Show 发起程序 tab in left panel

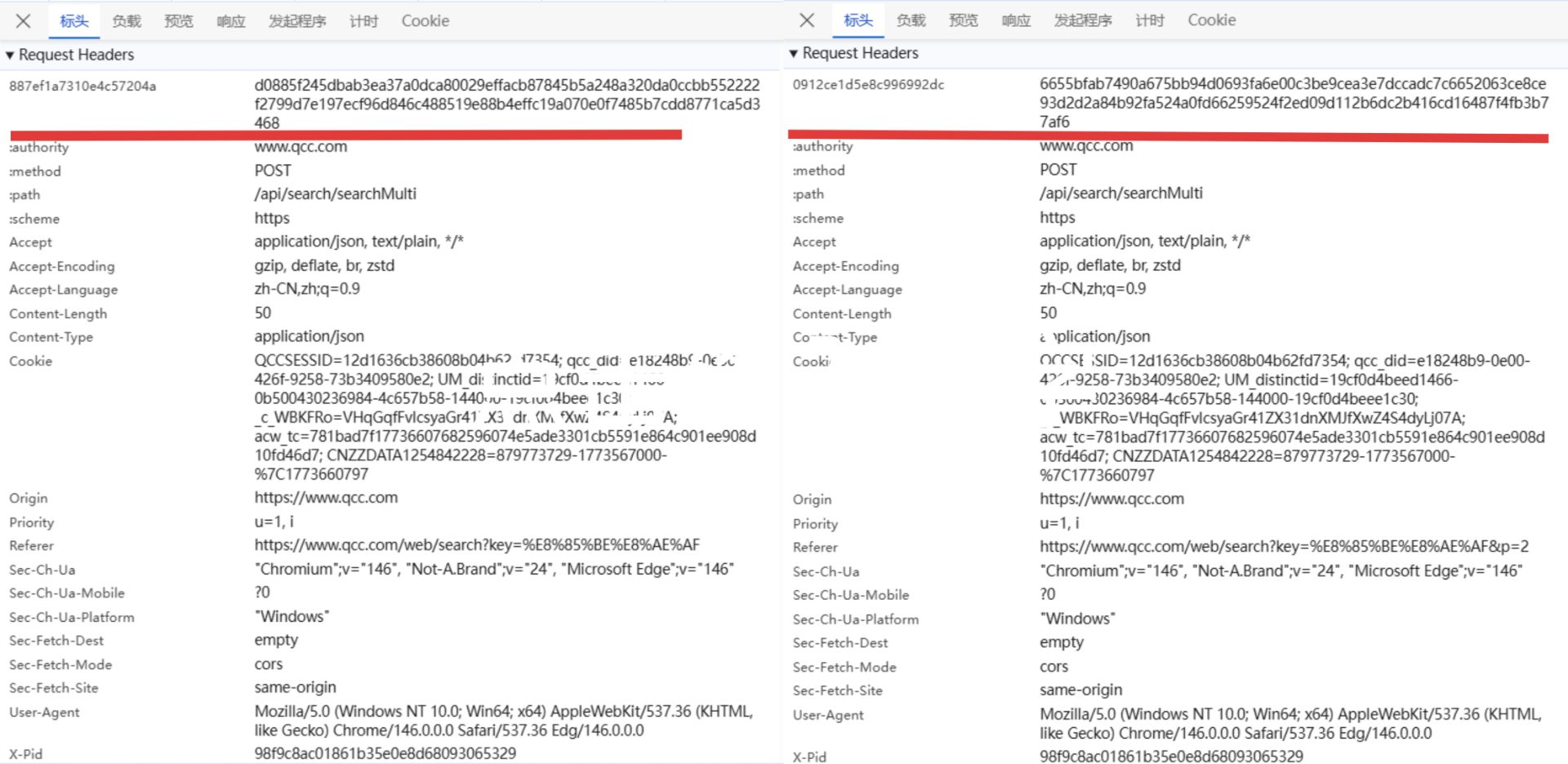[x=297, y=21]
